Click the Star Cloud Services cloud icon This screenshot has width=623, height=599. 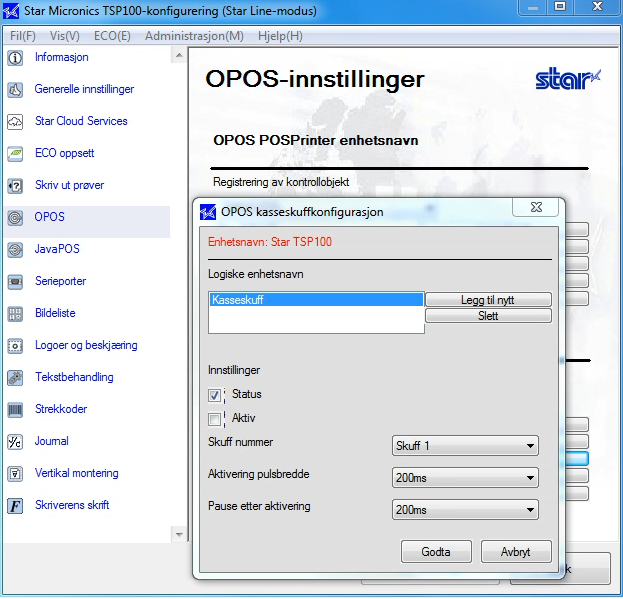15,122
